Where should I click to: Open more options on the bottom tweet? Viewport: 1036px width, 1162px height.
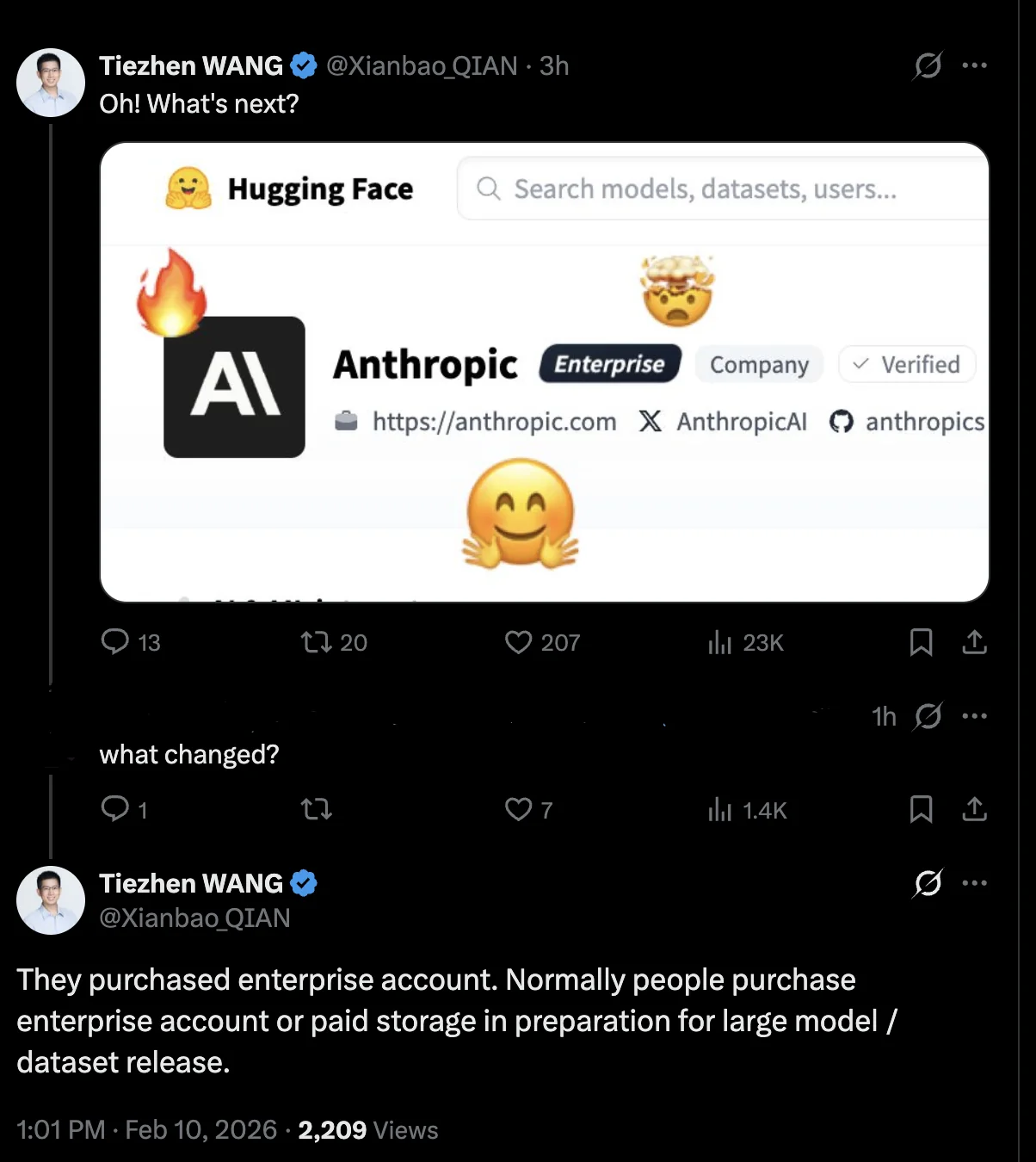[x=974, y=883]
